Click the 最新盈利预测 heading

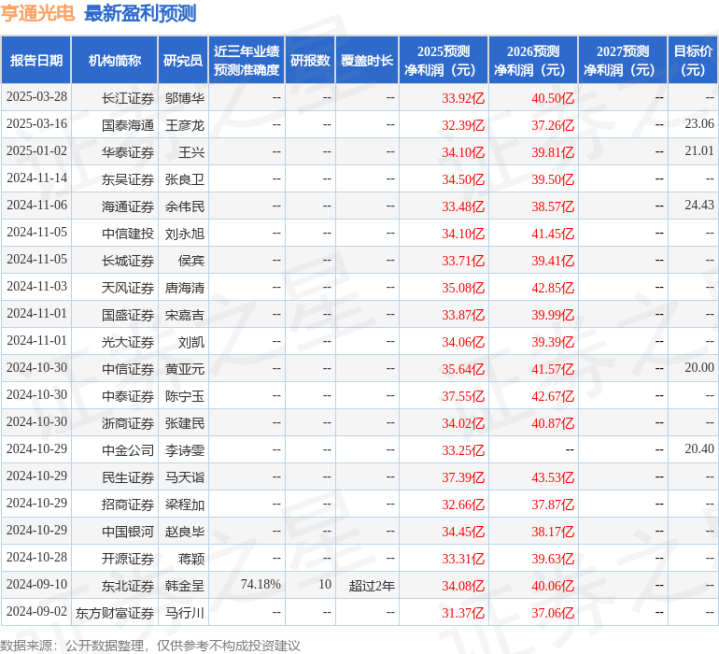(x=140, y=13)
